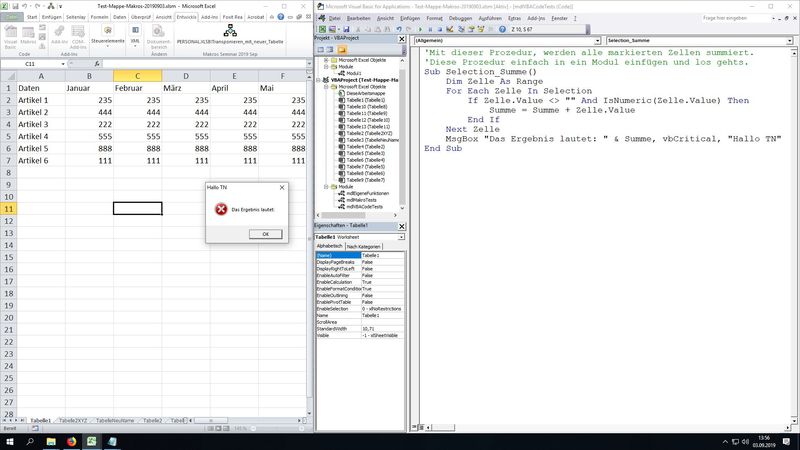Open the Selection_Summe procedure dropdown
Screen dimensions: 800x450
[x=789, y=40]
